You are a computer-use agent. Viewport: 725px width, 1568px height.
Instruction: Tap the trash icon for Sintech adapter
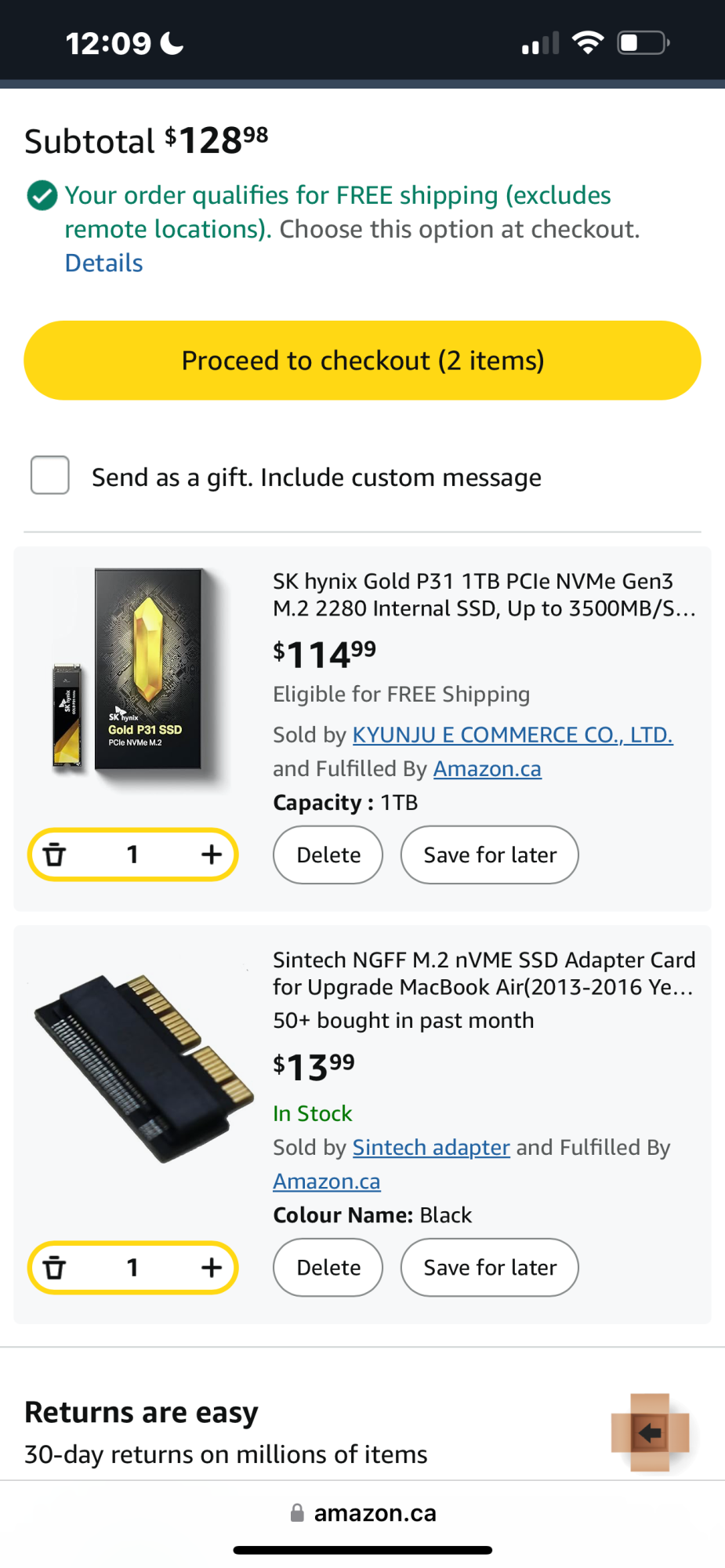click(54, 1267)
